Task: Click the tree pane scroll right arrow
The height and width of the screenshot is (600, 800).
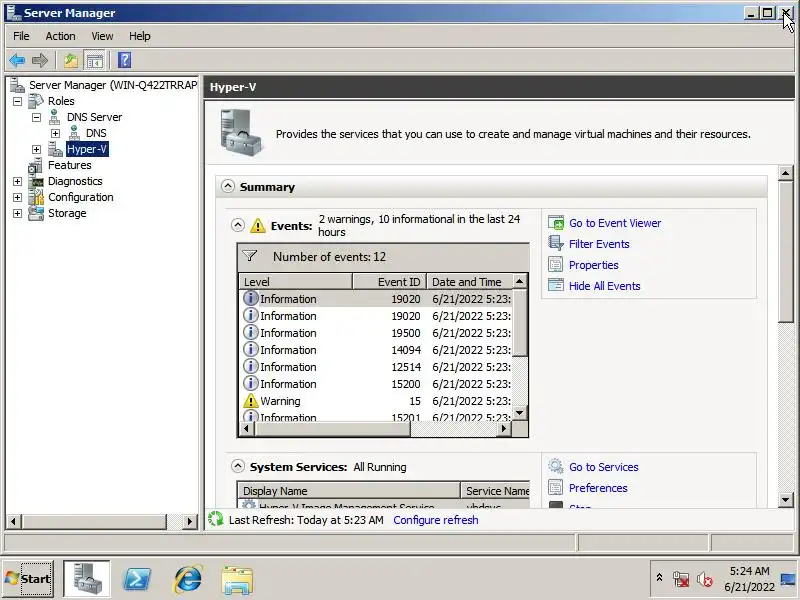Action: tap(190, 521)
